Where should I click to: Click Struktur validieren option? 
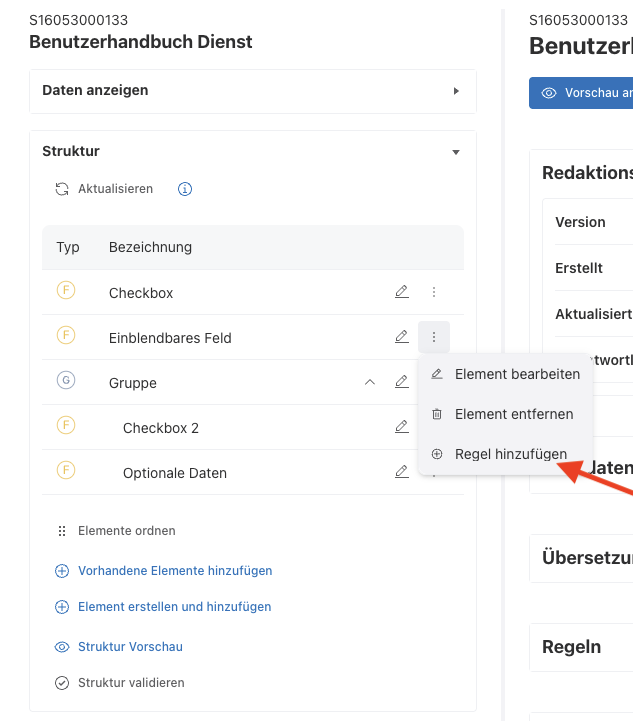(x=130, y=683)
